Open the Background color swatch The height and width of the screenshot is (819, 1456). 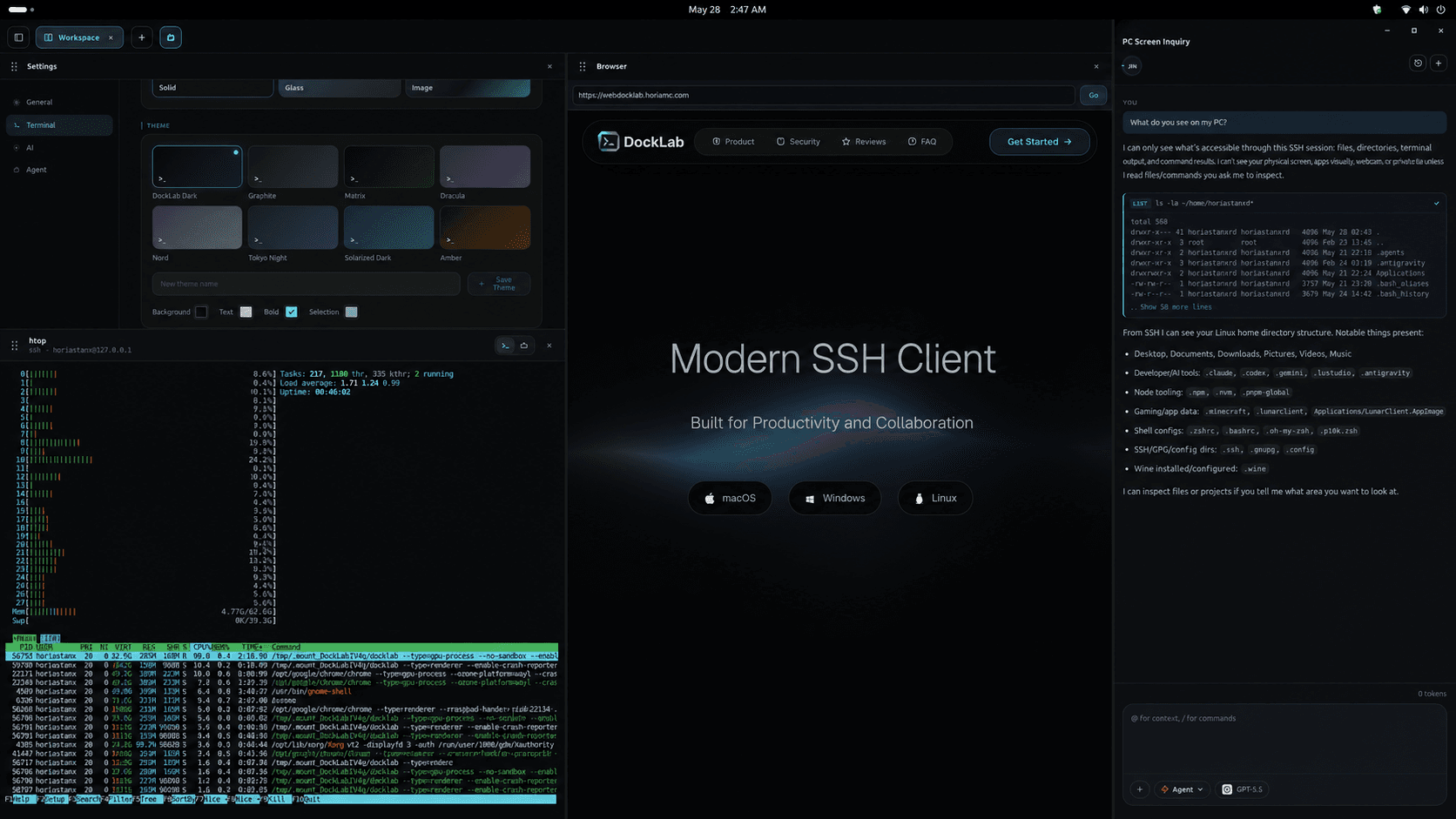click(201, 312)
